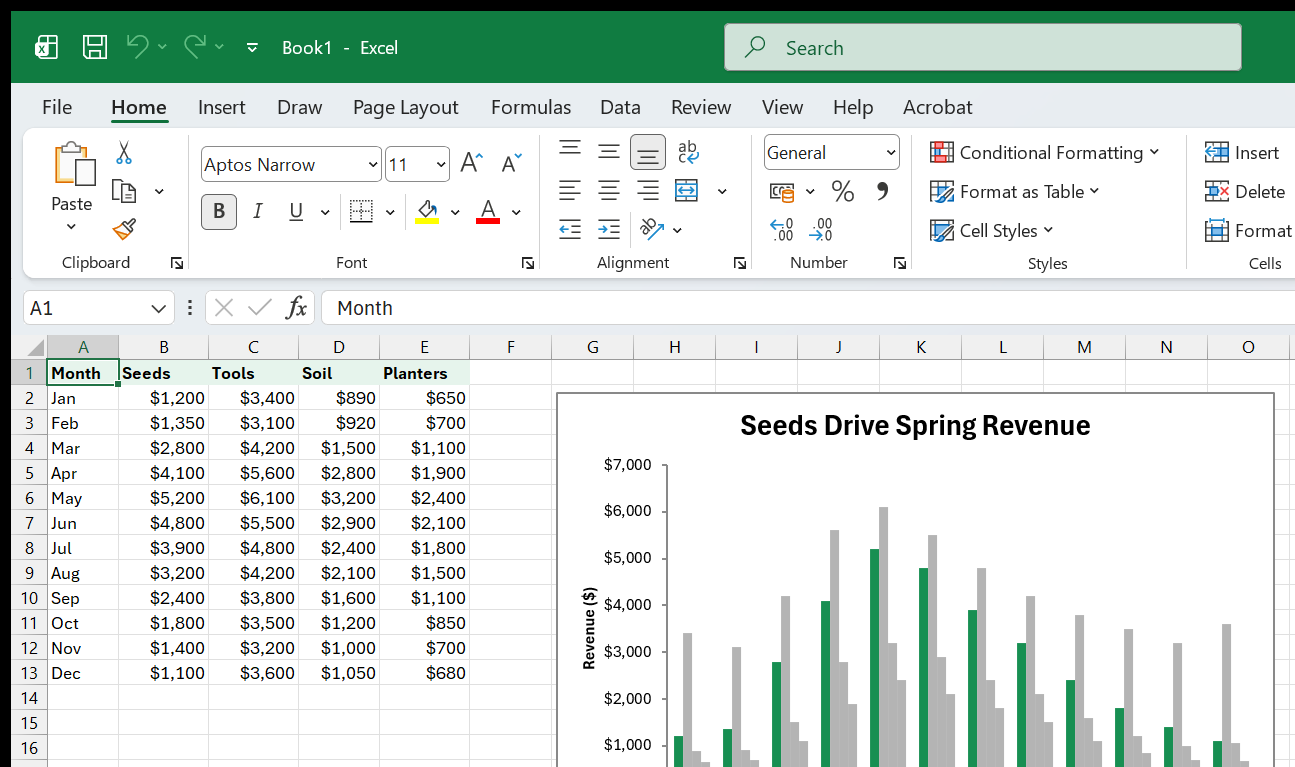Click the Format cells button
1295x767 pixels.
pos(1249,230)
